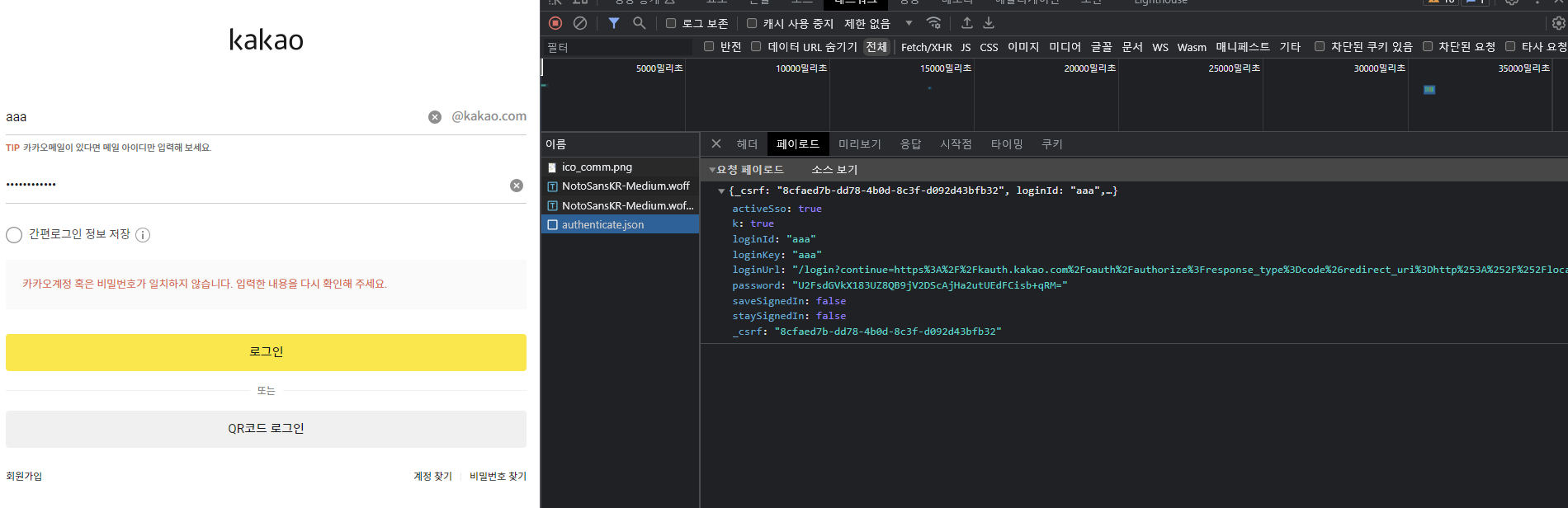Filter requests by WS
The image size is (1568, 508).
click(1160, 47)
